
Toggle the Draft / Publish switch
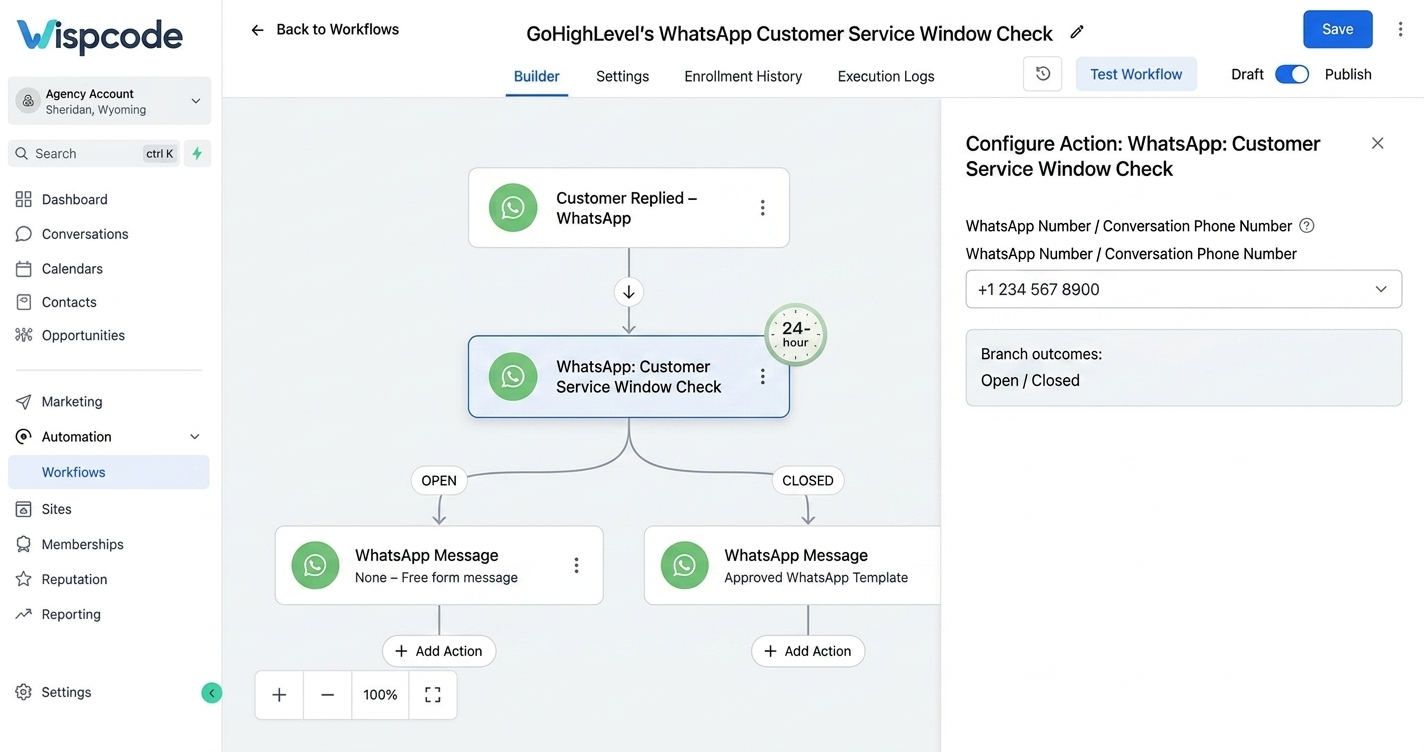point(1292,74)
